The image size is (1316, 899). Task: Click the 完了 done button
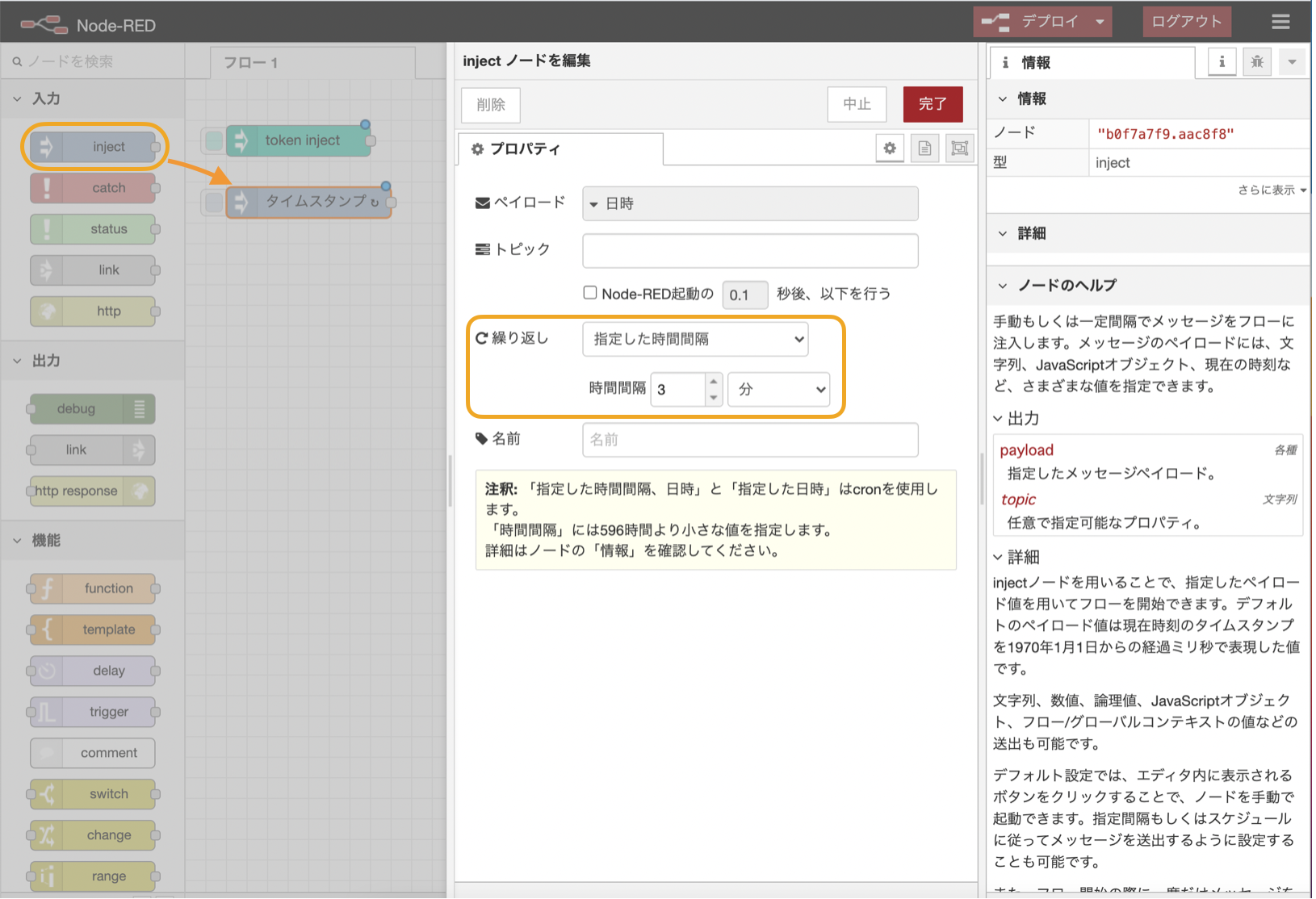point(933,104)
